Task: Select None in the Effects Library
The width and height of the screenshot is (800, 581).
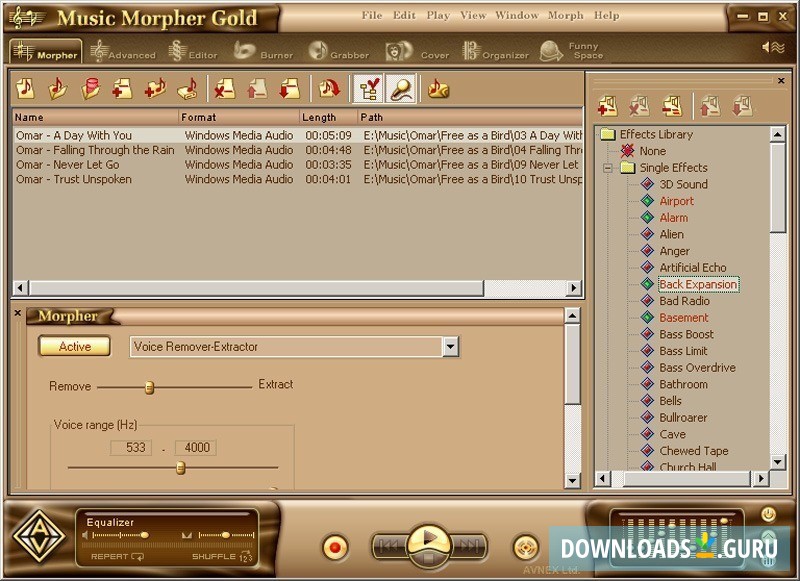Action: coord(653,151)
